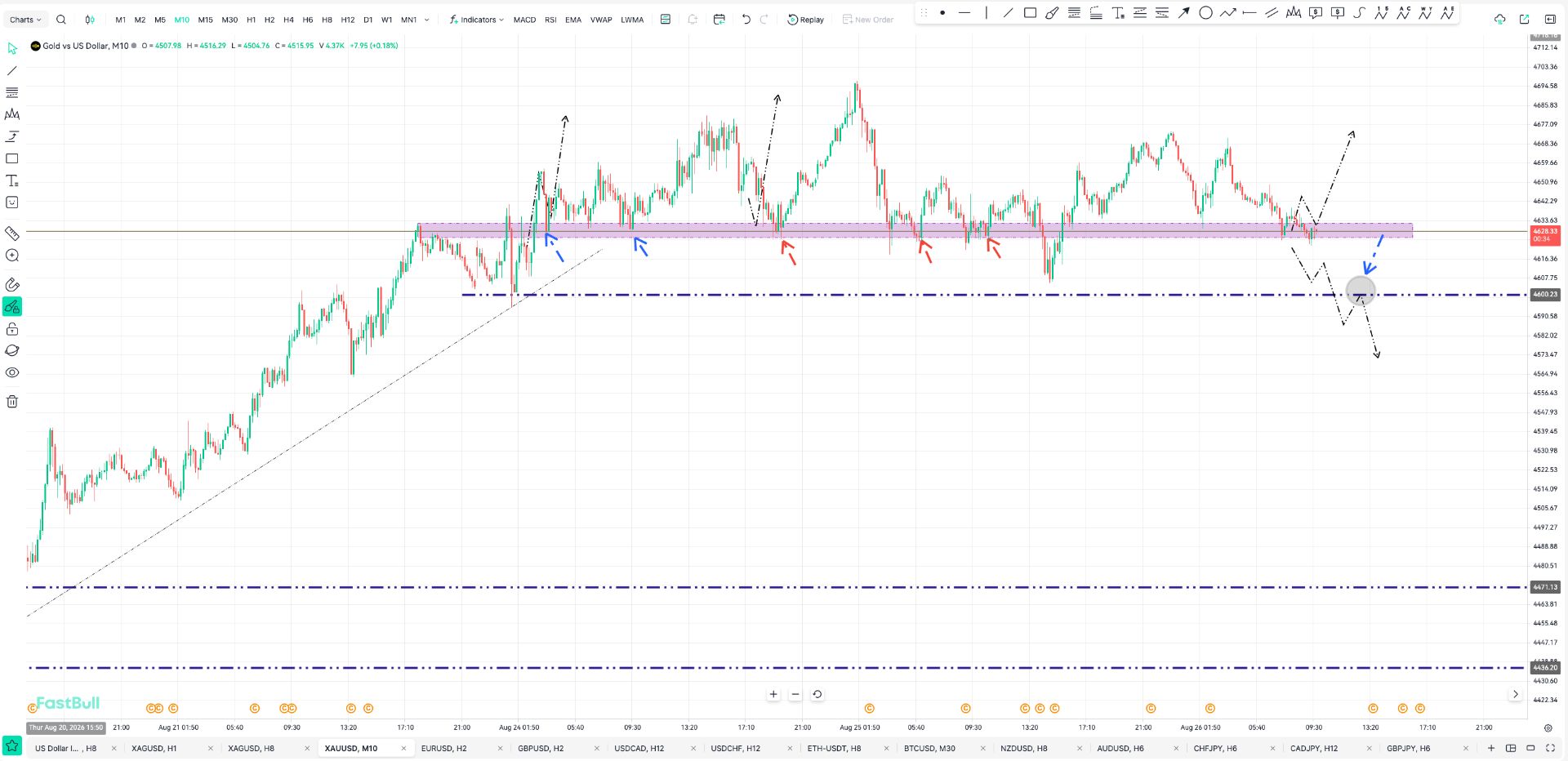Image resolution: width=1568 pixels, height=761 pixels.
Task: Pick the vertical line drawing tool
Action: [x=986, y=13]
